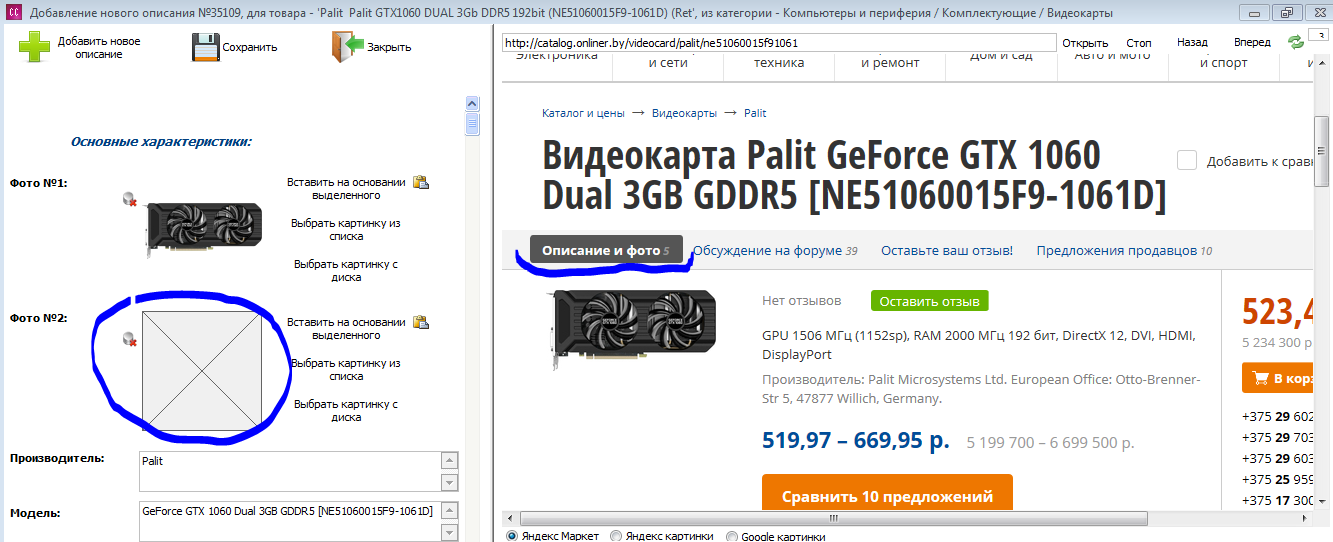
Task: Click Вставить на основании выделенного for Фото №2
Action: tap(346, 329)
